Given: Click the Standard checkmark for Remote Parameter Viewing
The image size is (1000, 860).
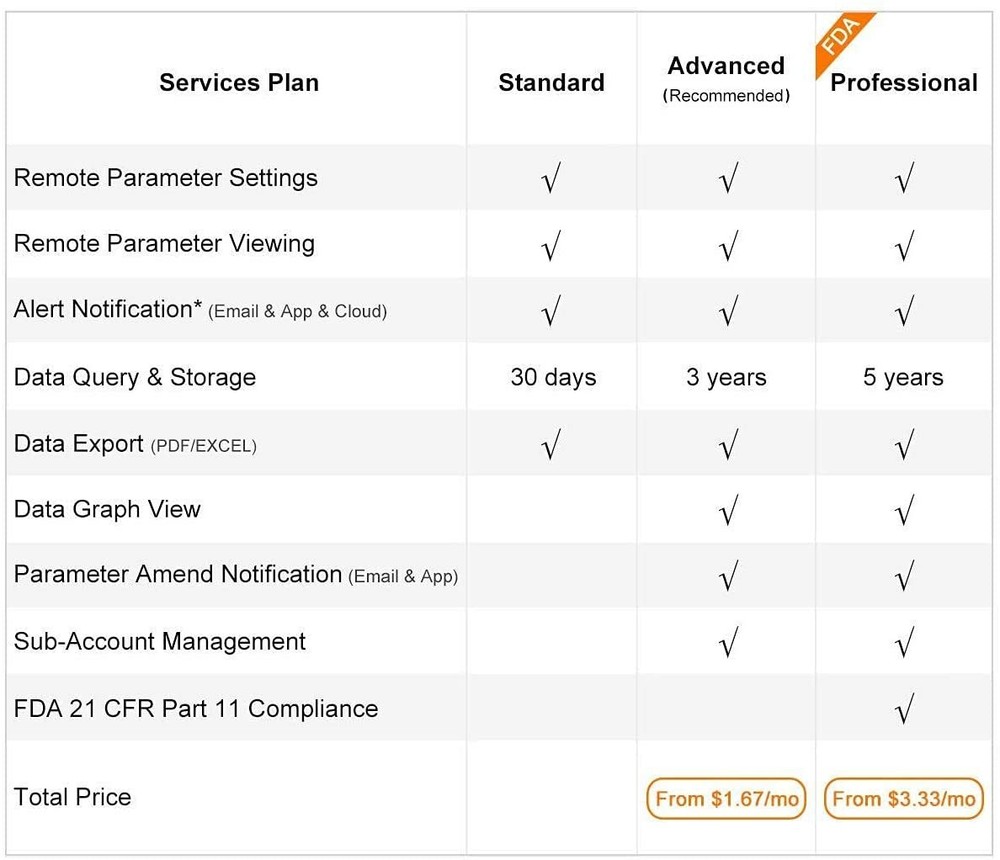Looking at the screenshot, I should [x=550, y=245].
